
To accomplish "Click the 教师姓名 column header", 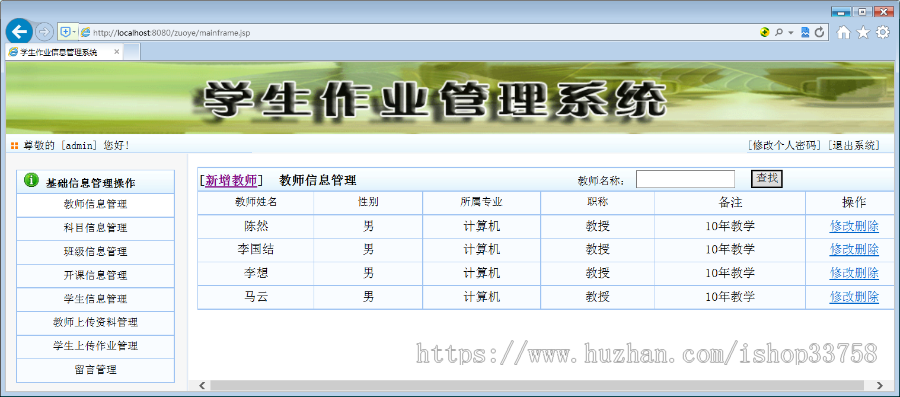I will pos(255,203).
